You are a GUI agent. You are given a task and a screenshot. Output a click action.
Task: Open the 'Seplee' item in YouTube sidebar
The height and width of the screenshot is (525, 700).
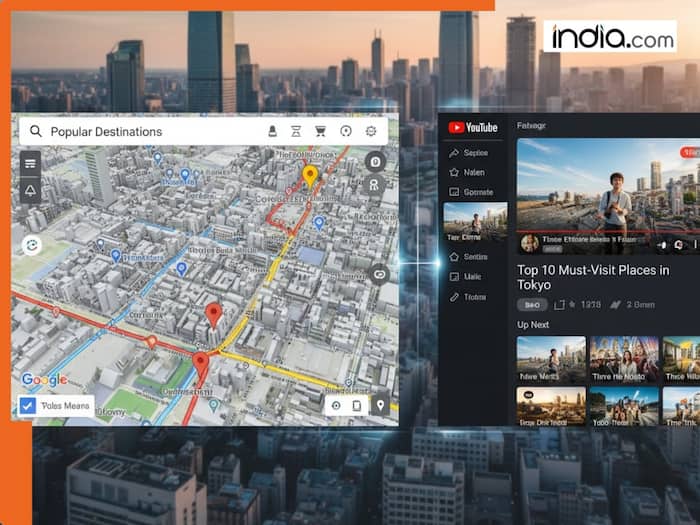[x=475, y=153]
